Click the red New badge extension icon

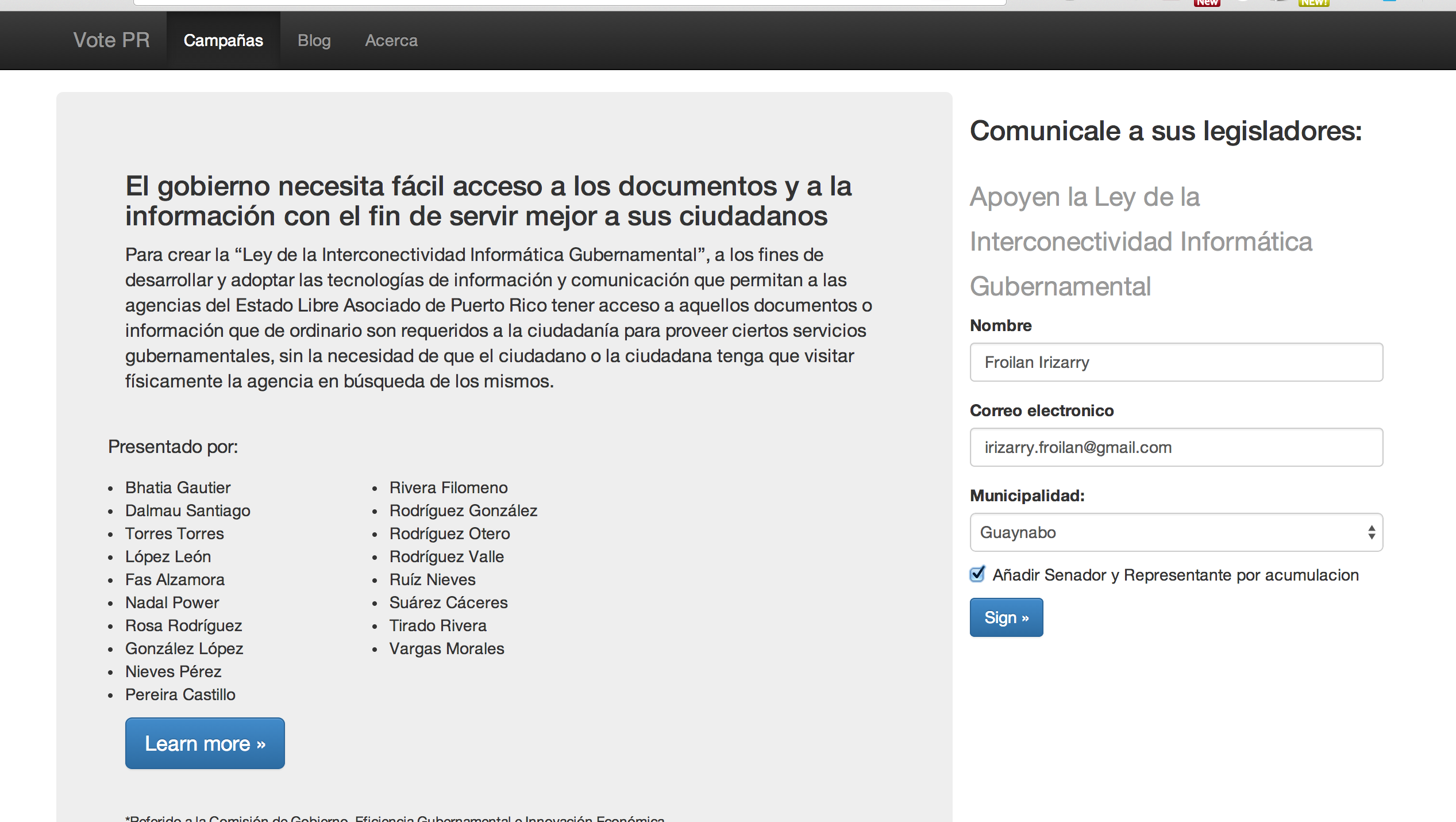1207,3
